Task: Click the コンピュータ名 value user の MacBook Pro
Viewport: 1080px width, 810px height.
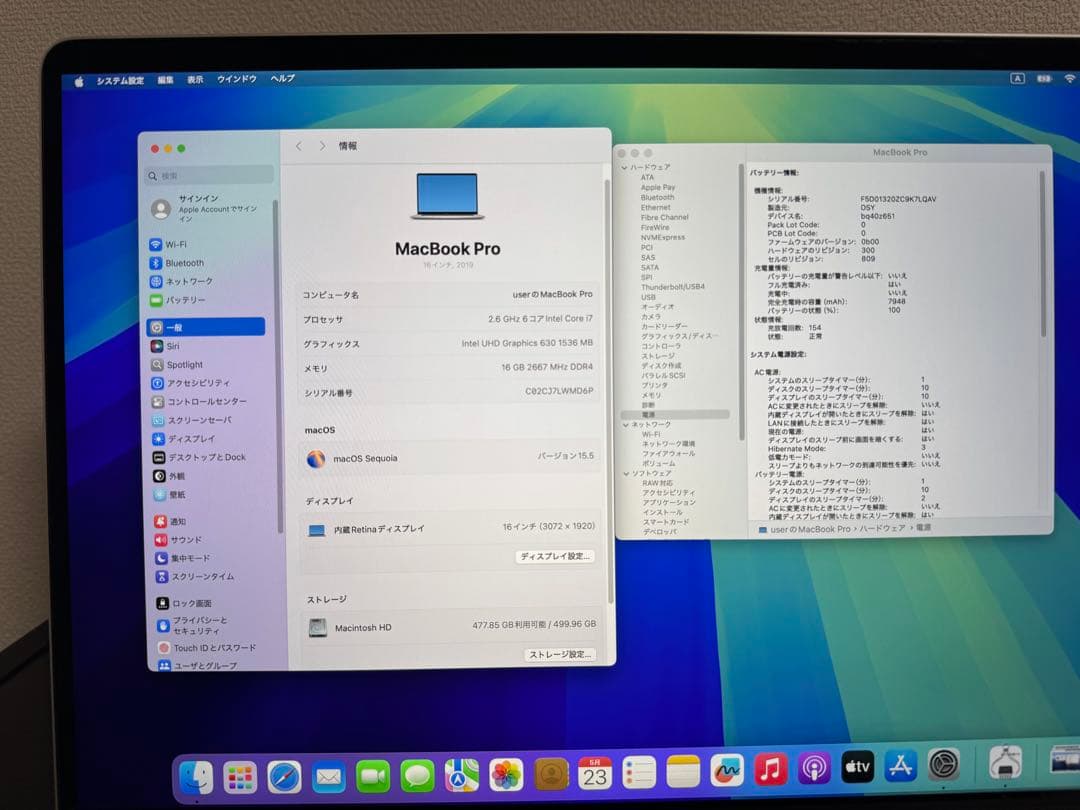Action: [x=552, y=294]
